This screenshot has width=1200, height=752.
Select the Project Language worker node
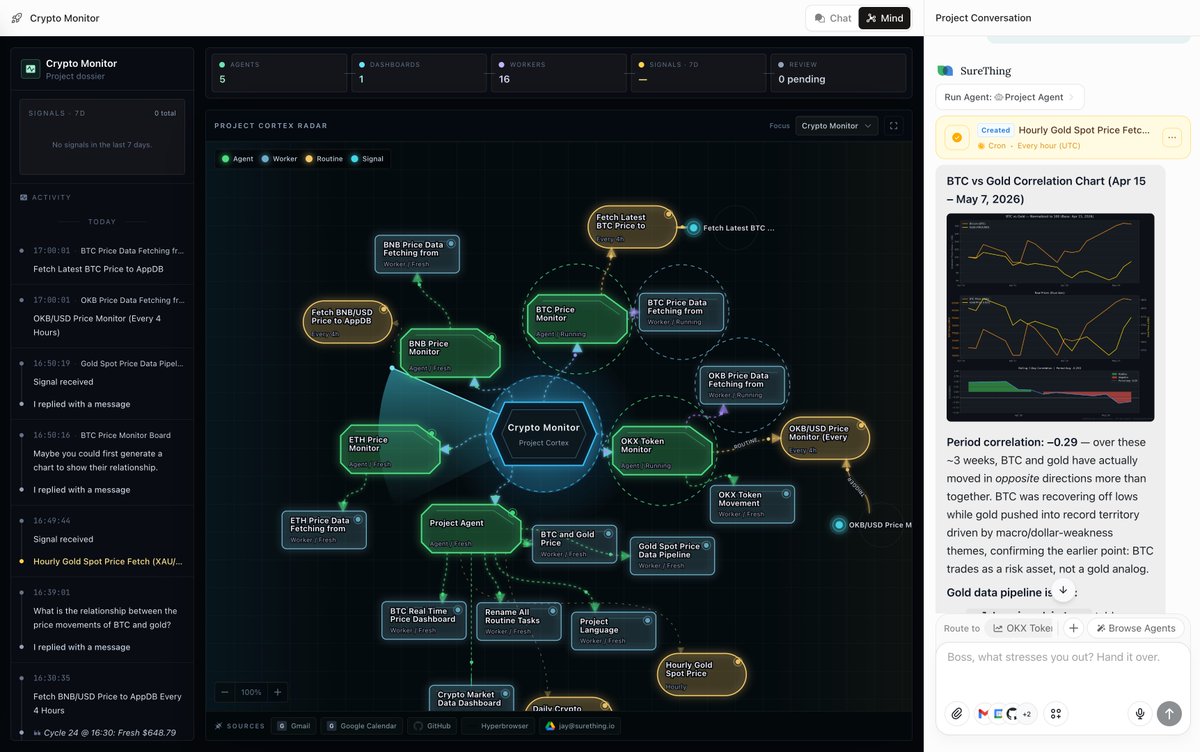point(615,631)
